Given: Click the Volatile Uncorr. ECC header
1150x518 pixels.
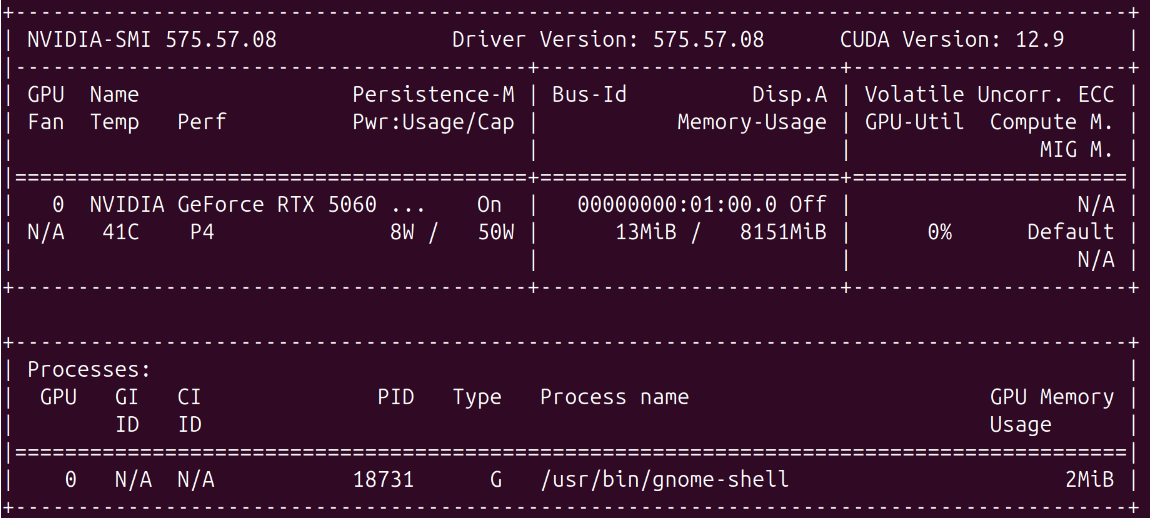Looking at the screenshot, I should (989, 95).
